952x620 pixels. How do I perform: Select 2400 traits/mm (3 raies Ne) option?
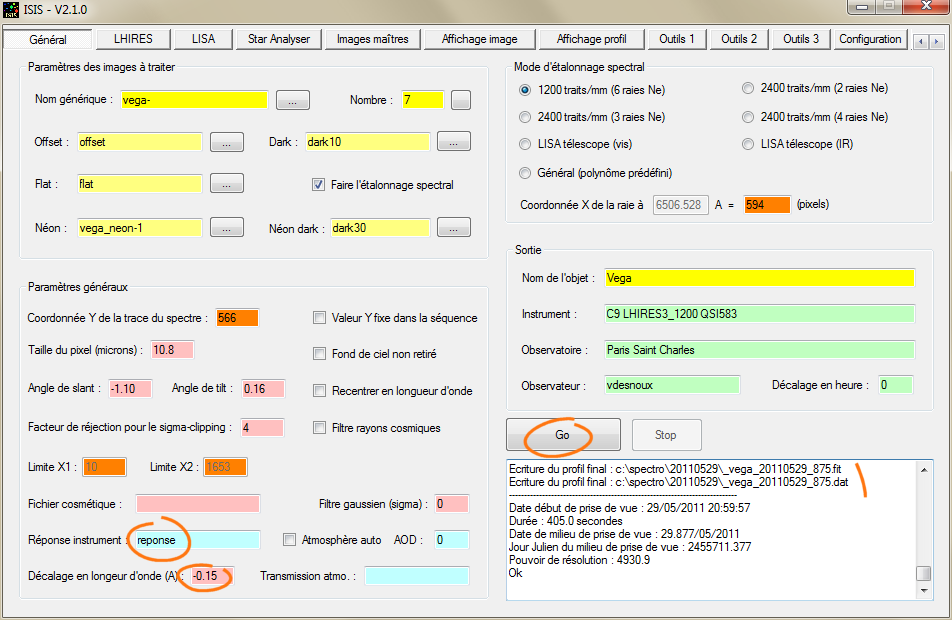pos(526,117)
